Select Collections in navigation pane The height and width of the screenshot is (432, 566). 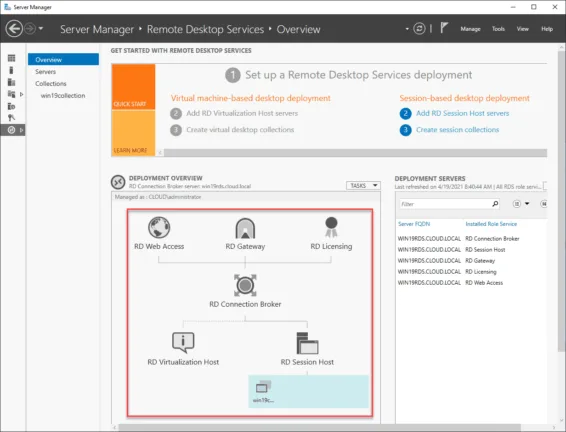[51, 83]
